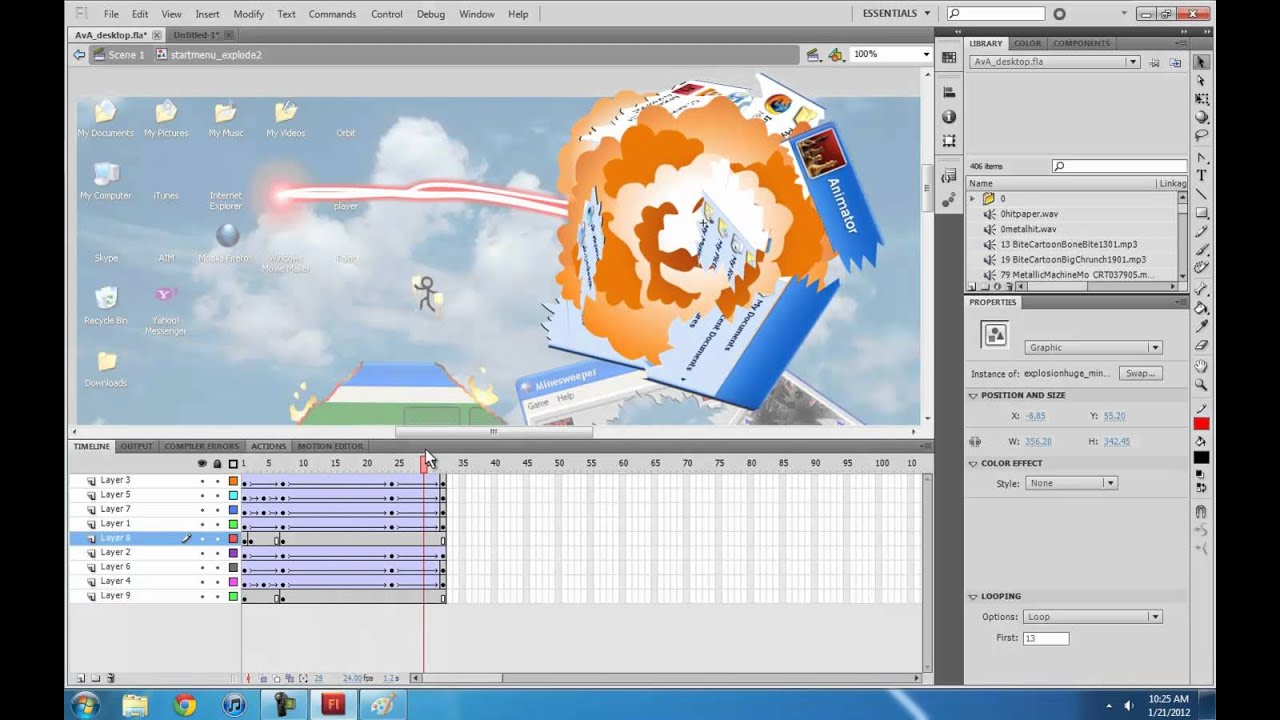Image resolution: width=1280 pixels, height=720 pixels.
Task: Open the Modify menu
Action: (x=248, y=14)
